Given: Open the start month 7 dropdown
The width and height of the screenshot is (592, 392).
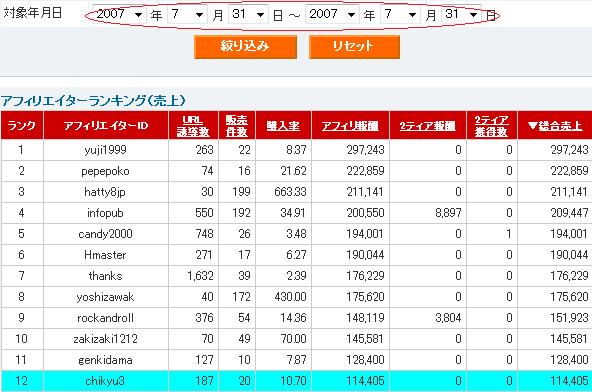Looking at the screenshot, I should pos(187,15).
